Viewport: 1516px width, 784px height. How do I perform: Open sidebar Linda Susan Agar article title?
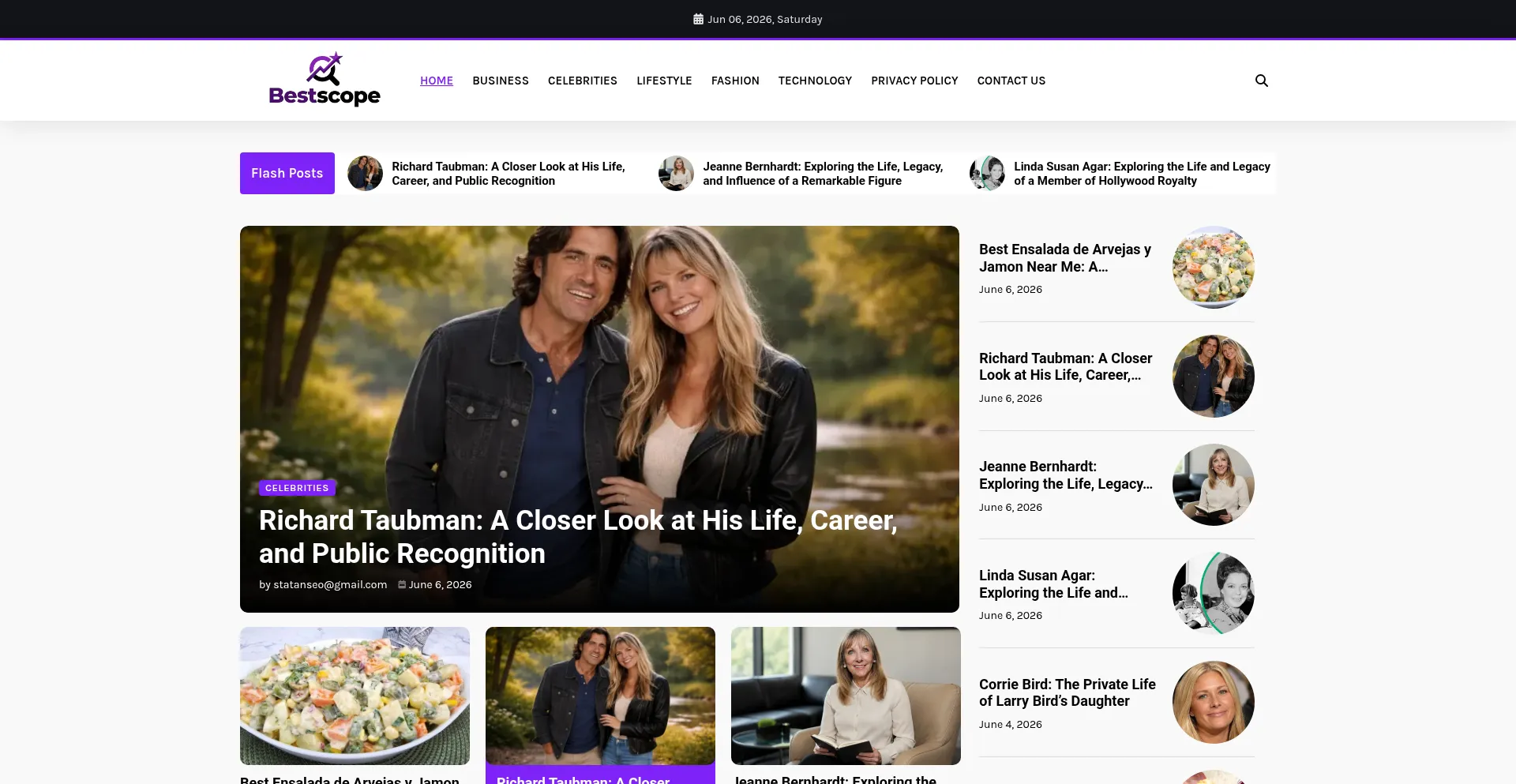1053,584
